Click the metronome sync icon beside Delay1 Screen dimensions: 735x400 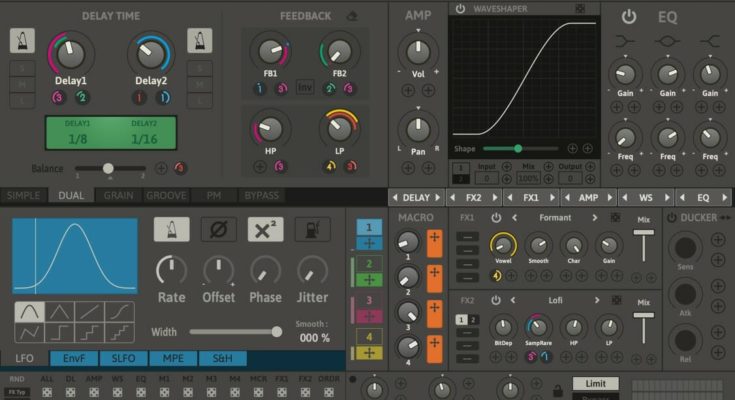21,41
